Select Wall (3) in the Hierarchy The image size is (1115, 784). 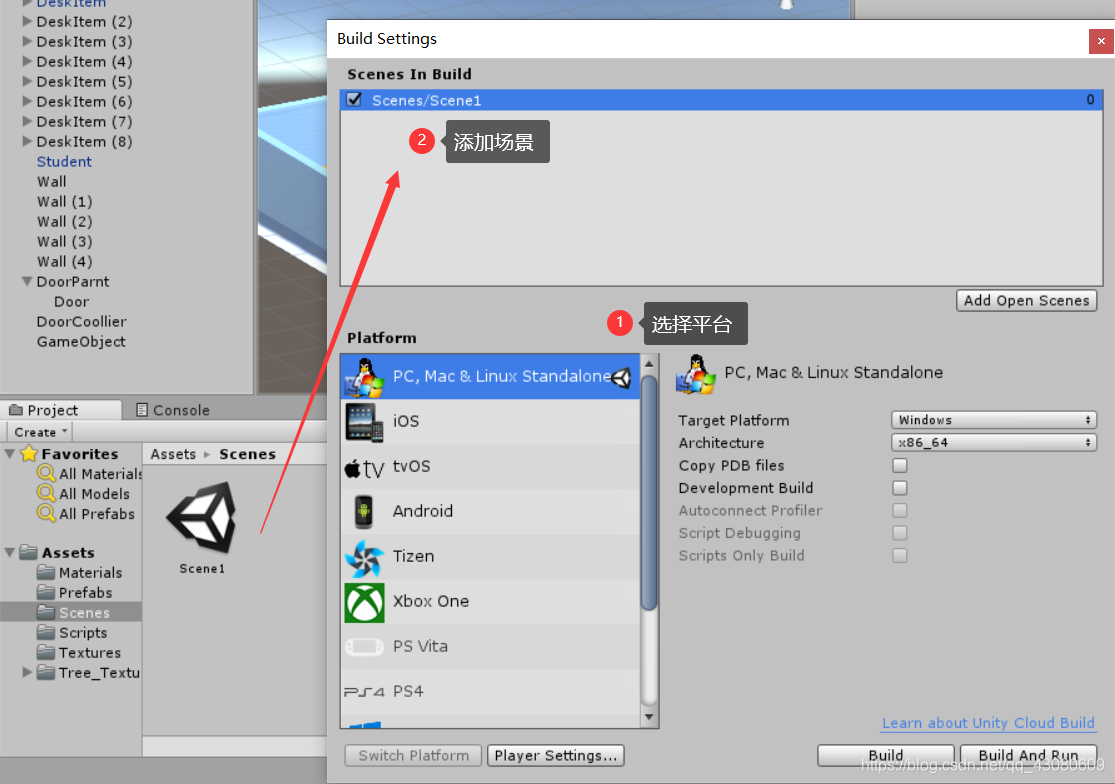tap(64, 242)
